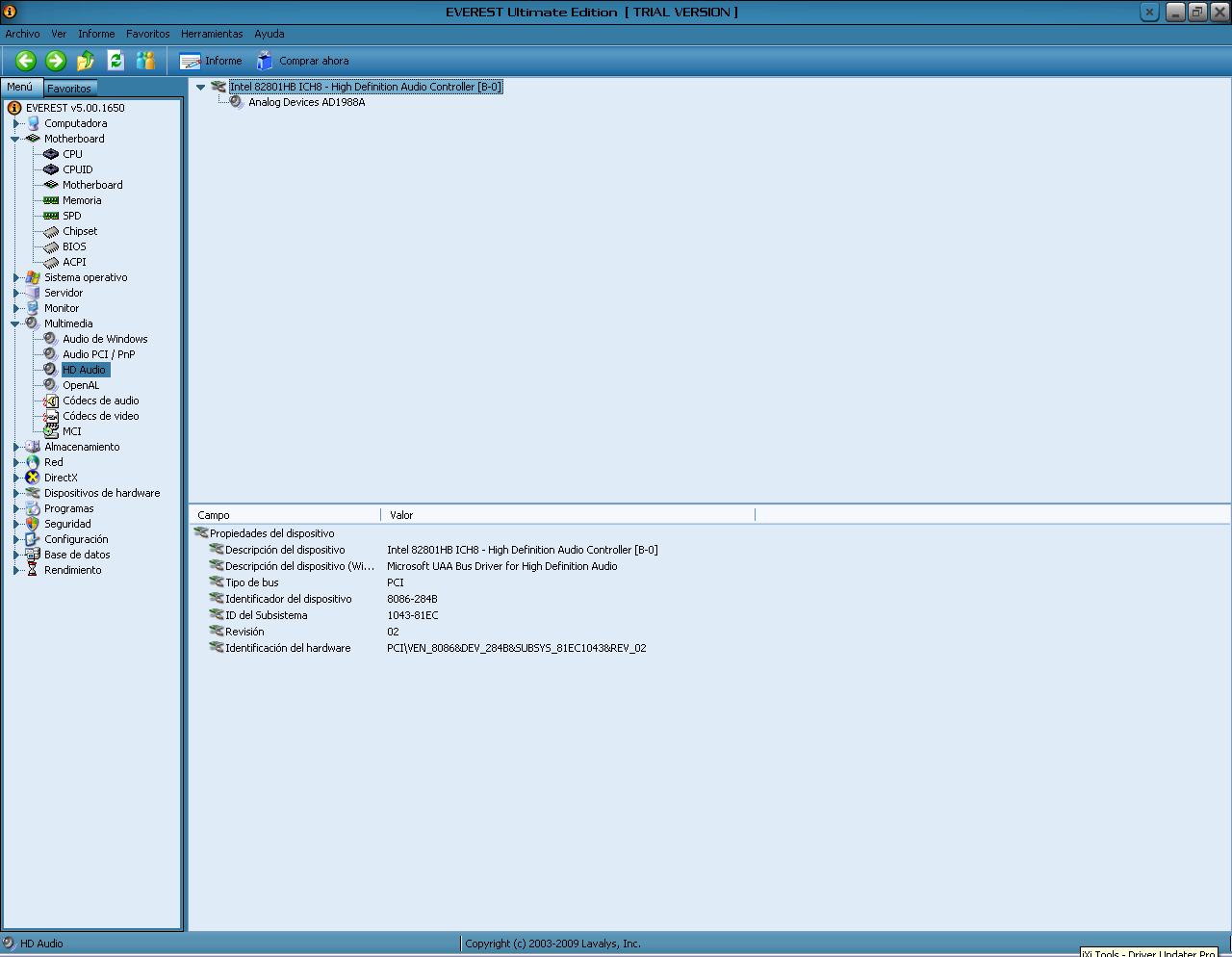
Task: Click the Driver Updater Pro tooltip
Action: point(1147,952)
